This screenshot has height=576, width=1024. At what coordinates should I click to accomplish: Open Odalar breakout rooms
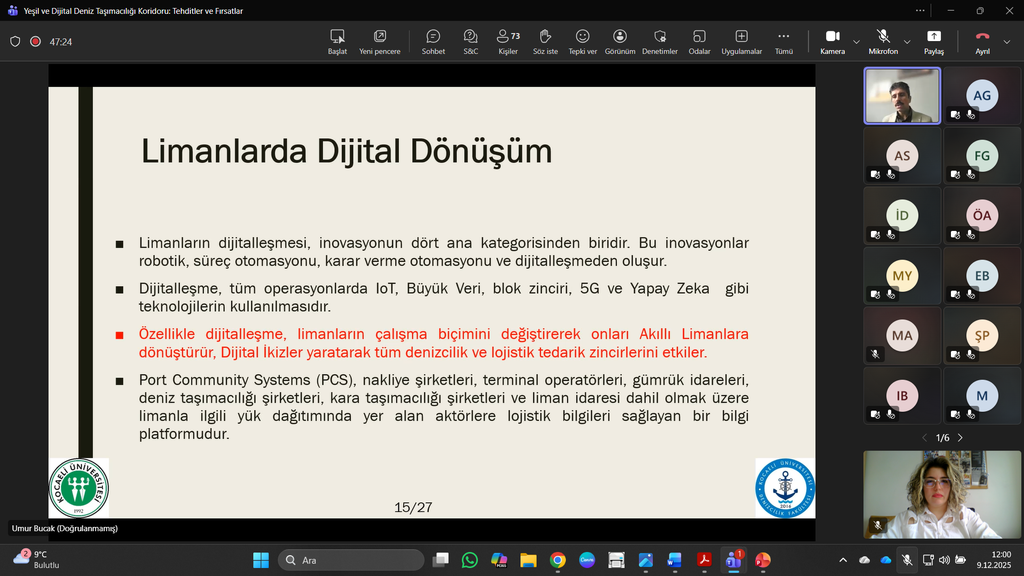coord(699,41)
